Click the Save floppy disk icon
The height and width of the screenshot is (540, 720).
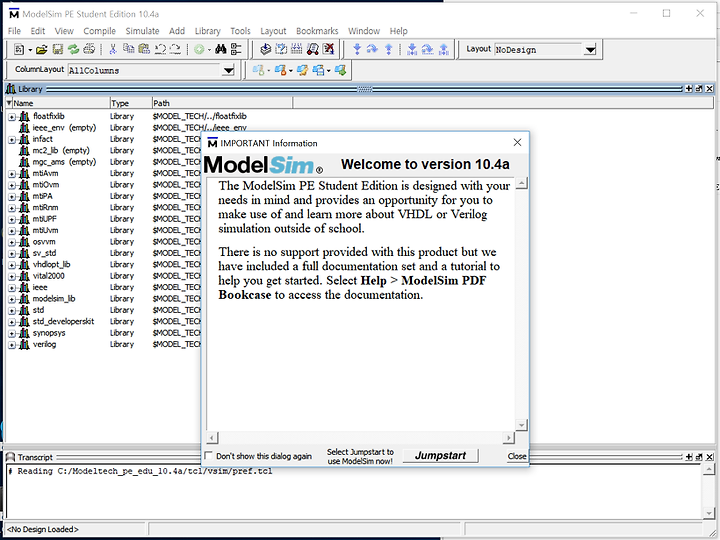point(57,49)
